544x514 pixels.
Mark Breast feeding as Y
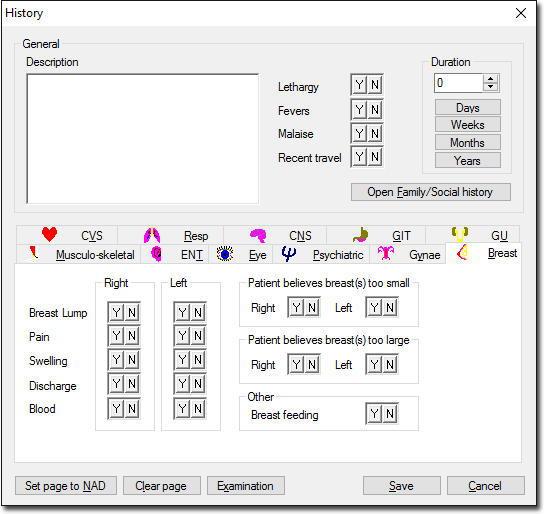[374, 413]
